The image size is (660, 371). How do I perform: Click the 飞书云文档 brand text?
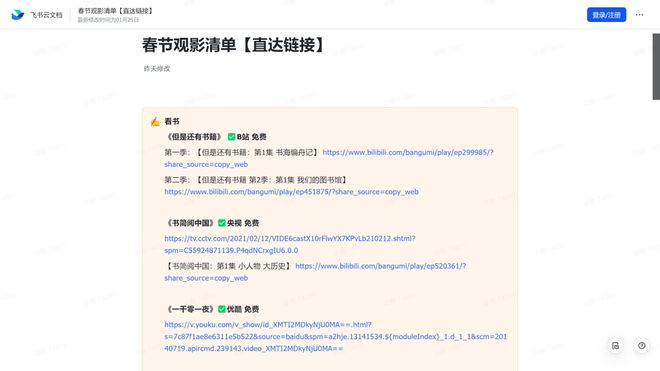tap(46, 15)
